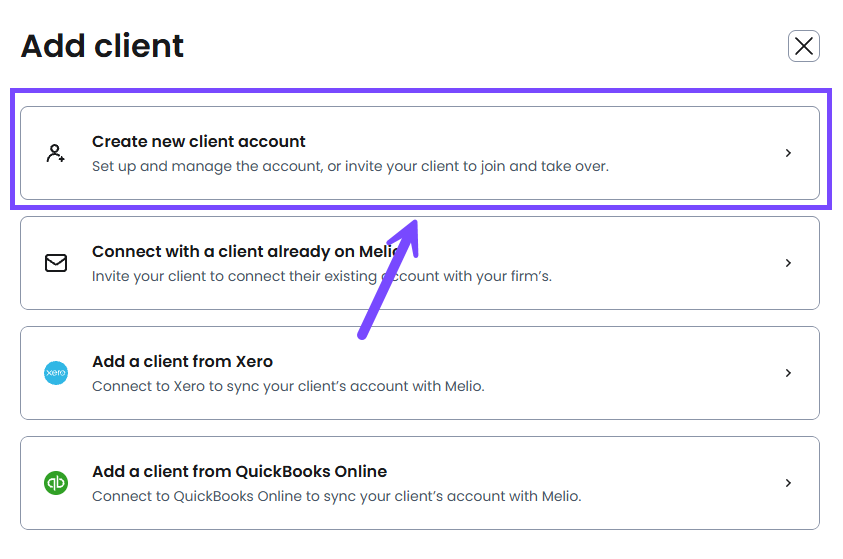
Task: Expand the Create new client account chevron
Action: click(x=788, y=153)
